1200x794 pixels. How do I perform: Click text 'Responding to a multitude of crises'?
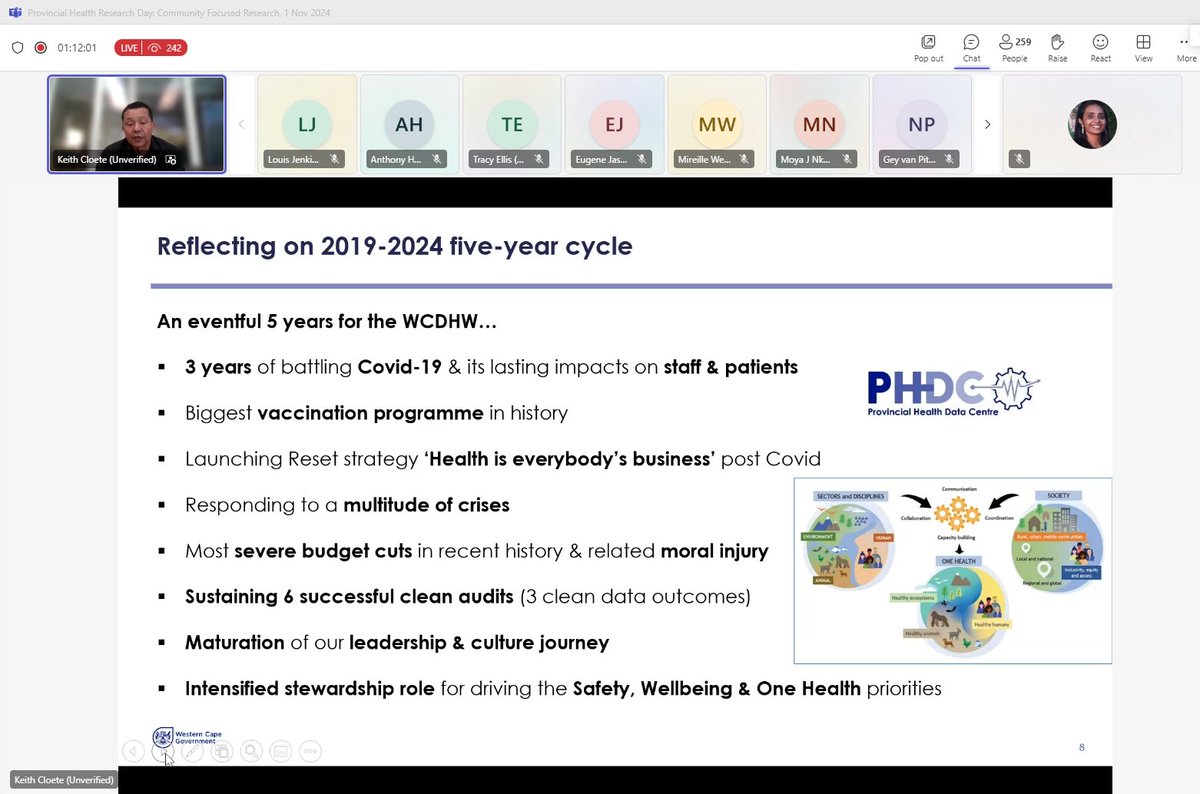point(347,505)
